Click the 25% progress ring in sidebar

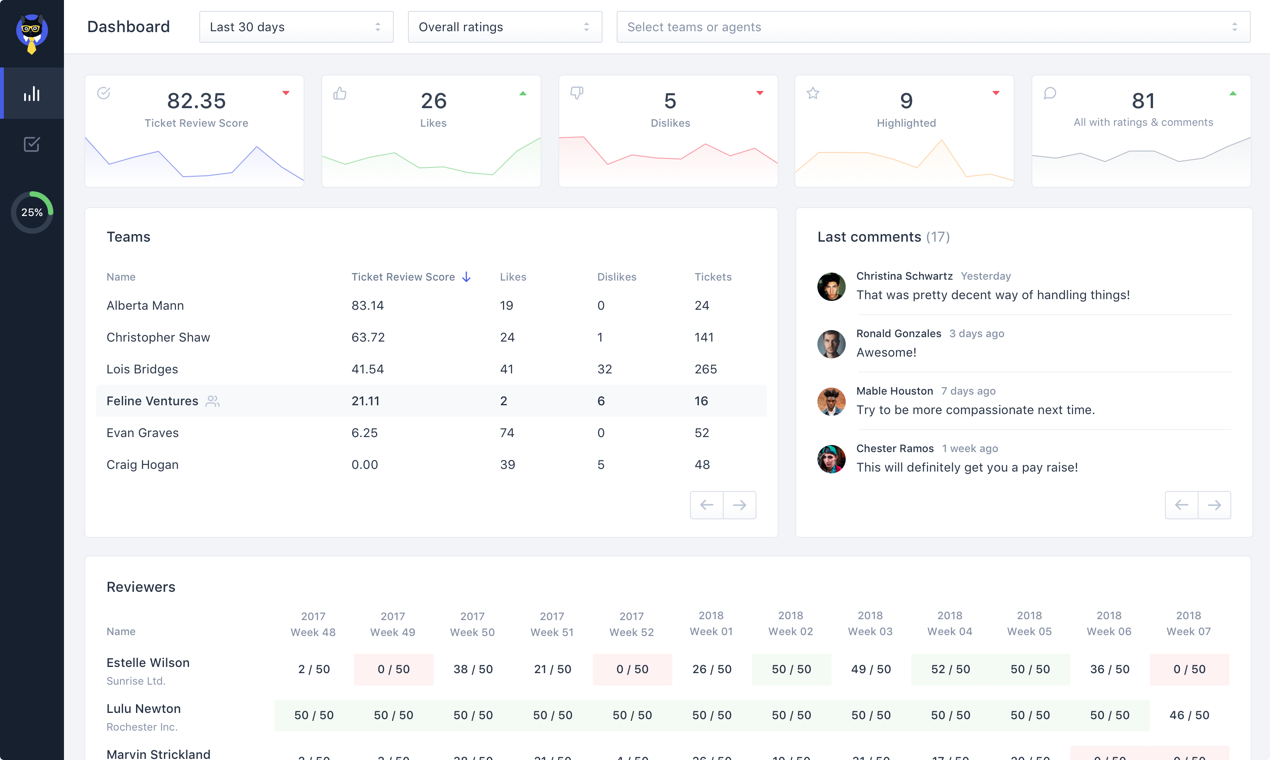[31, 212]
